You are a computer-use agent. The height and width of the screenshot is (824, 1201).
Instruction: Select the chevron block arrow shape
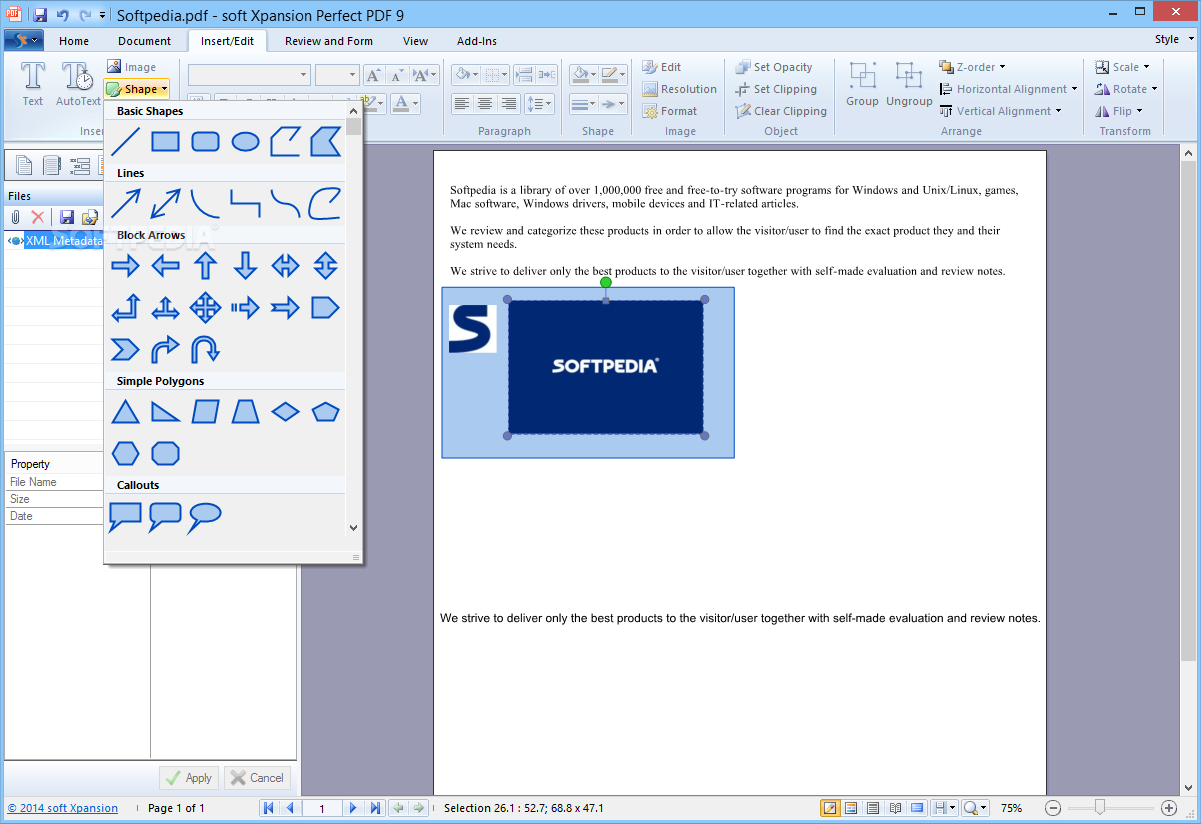coord(125,350)
